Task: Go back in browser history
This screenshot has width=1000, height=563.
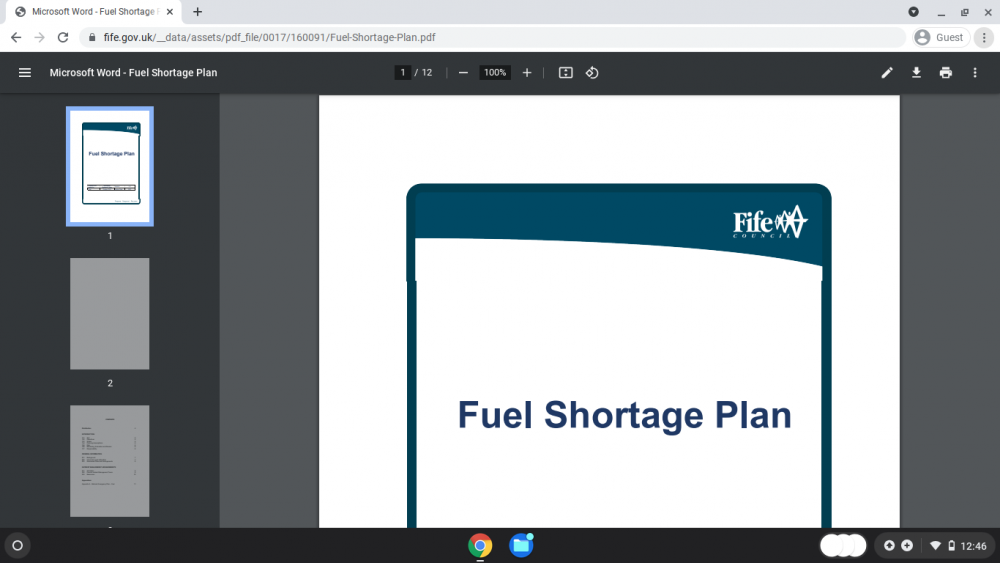Action: 16,38
